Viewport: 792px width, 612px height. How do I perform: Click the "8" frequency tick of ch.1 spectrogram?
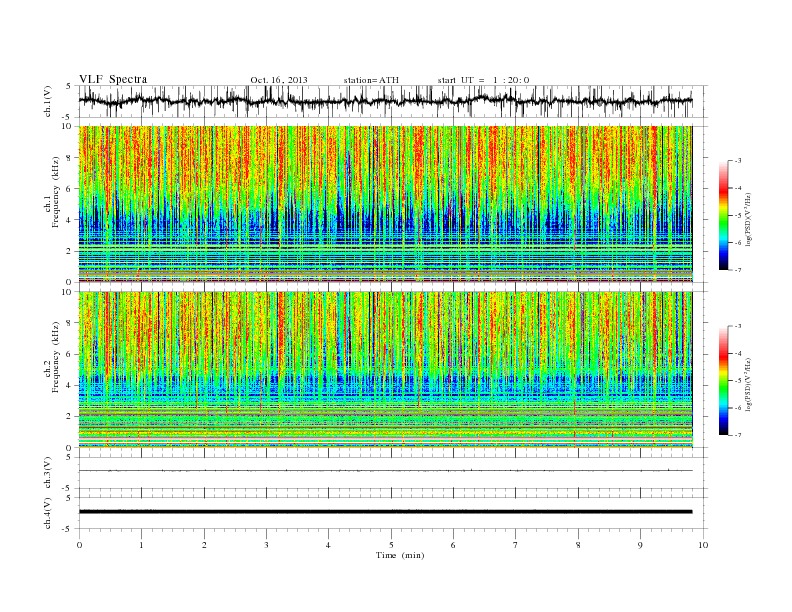coord(70,158)
